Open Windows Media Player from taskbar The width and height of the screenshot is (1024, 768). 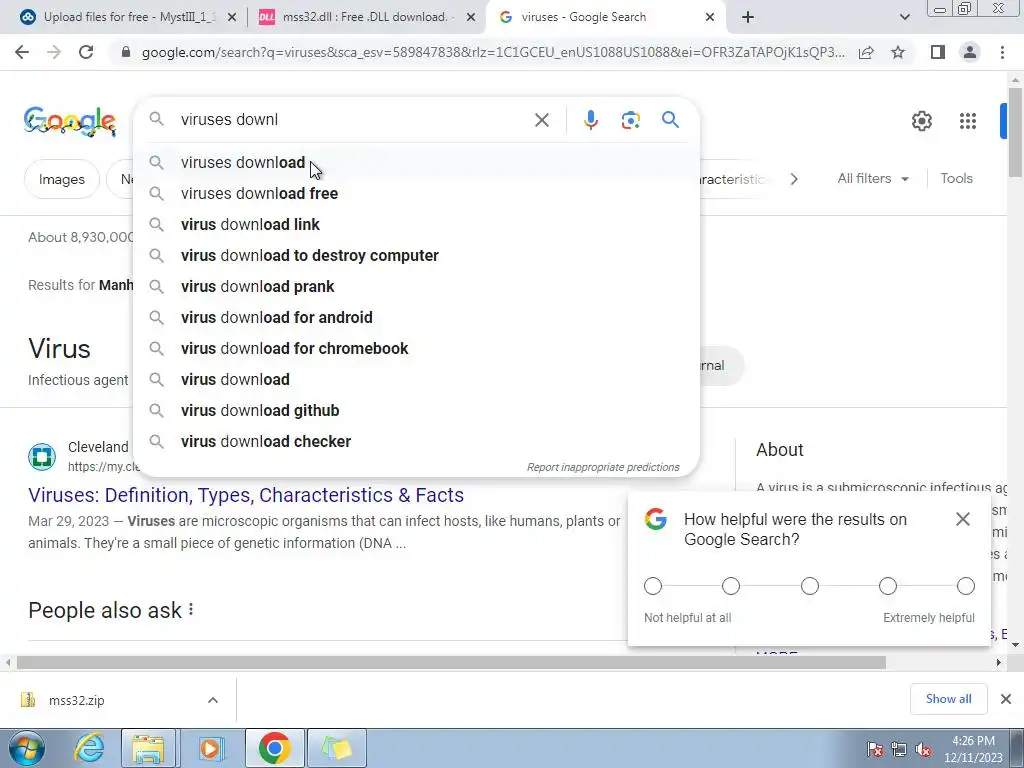tap(210, 748)
